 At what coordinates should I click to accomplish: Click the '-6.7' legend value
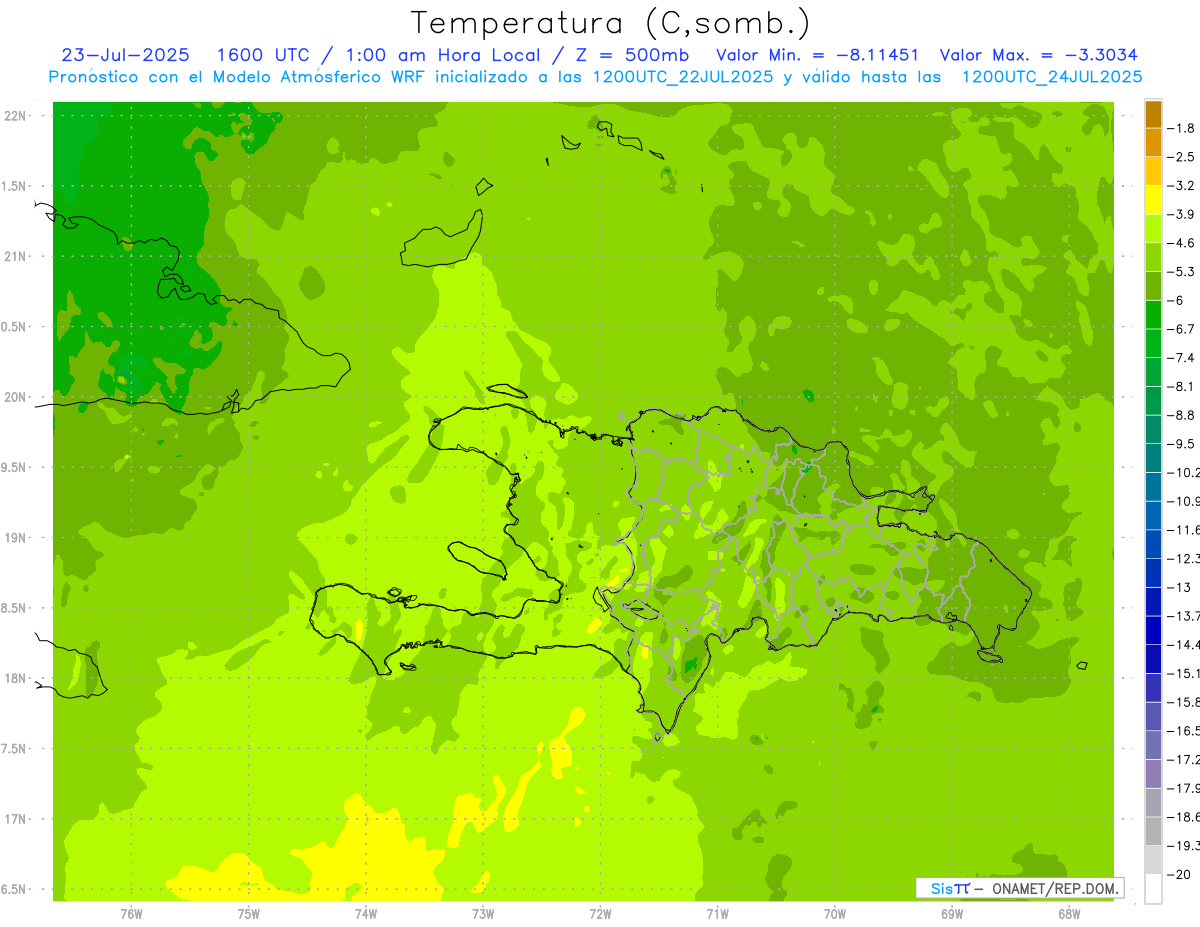point(1180,329)
